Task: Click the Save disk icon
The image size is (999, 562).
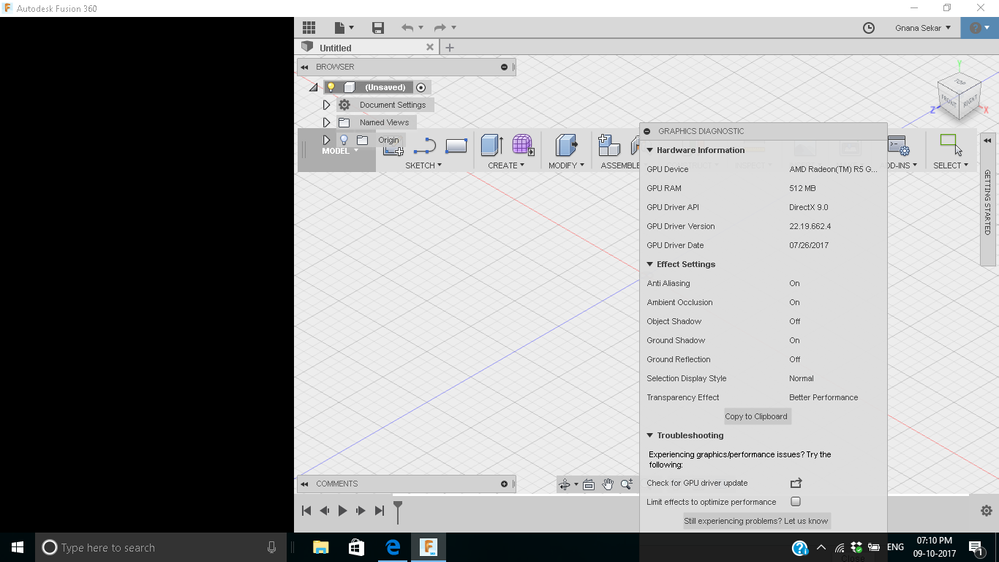Action: 378,27
